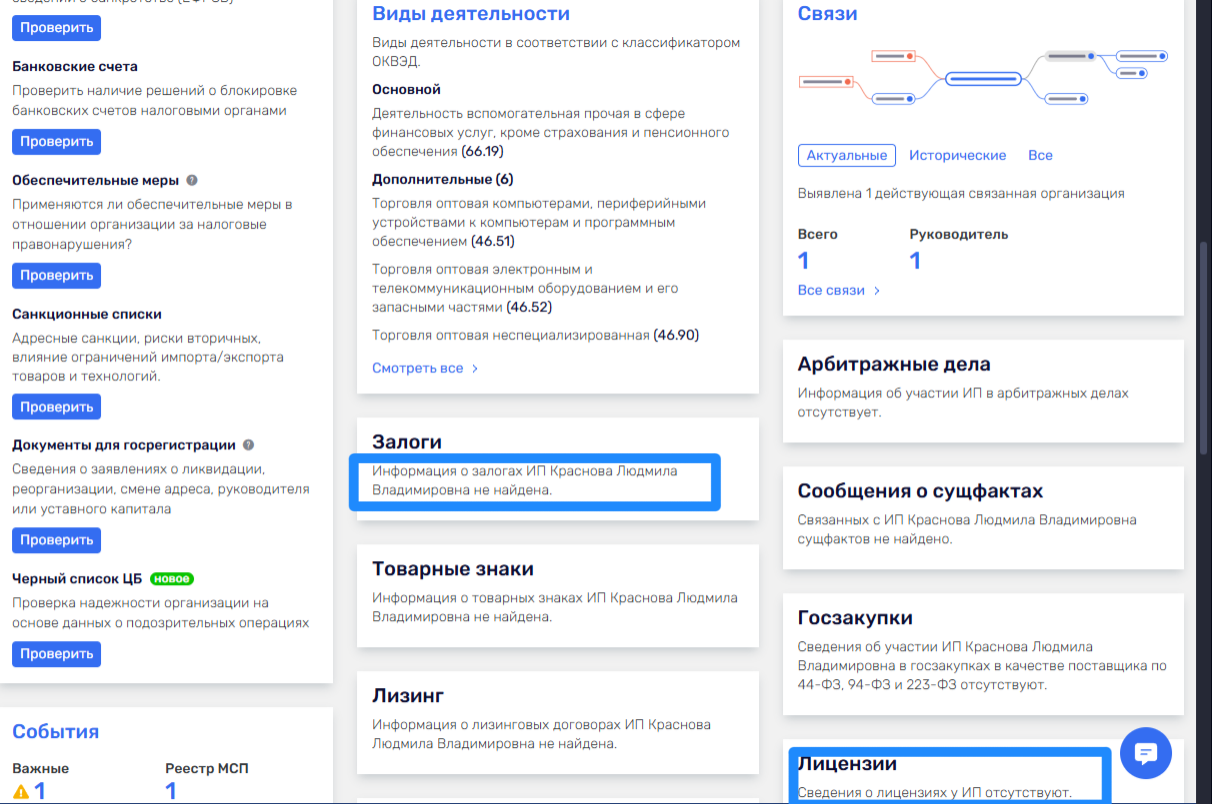Click the Руководитель count number 1

click(x=915, y=261)
